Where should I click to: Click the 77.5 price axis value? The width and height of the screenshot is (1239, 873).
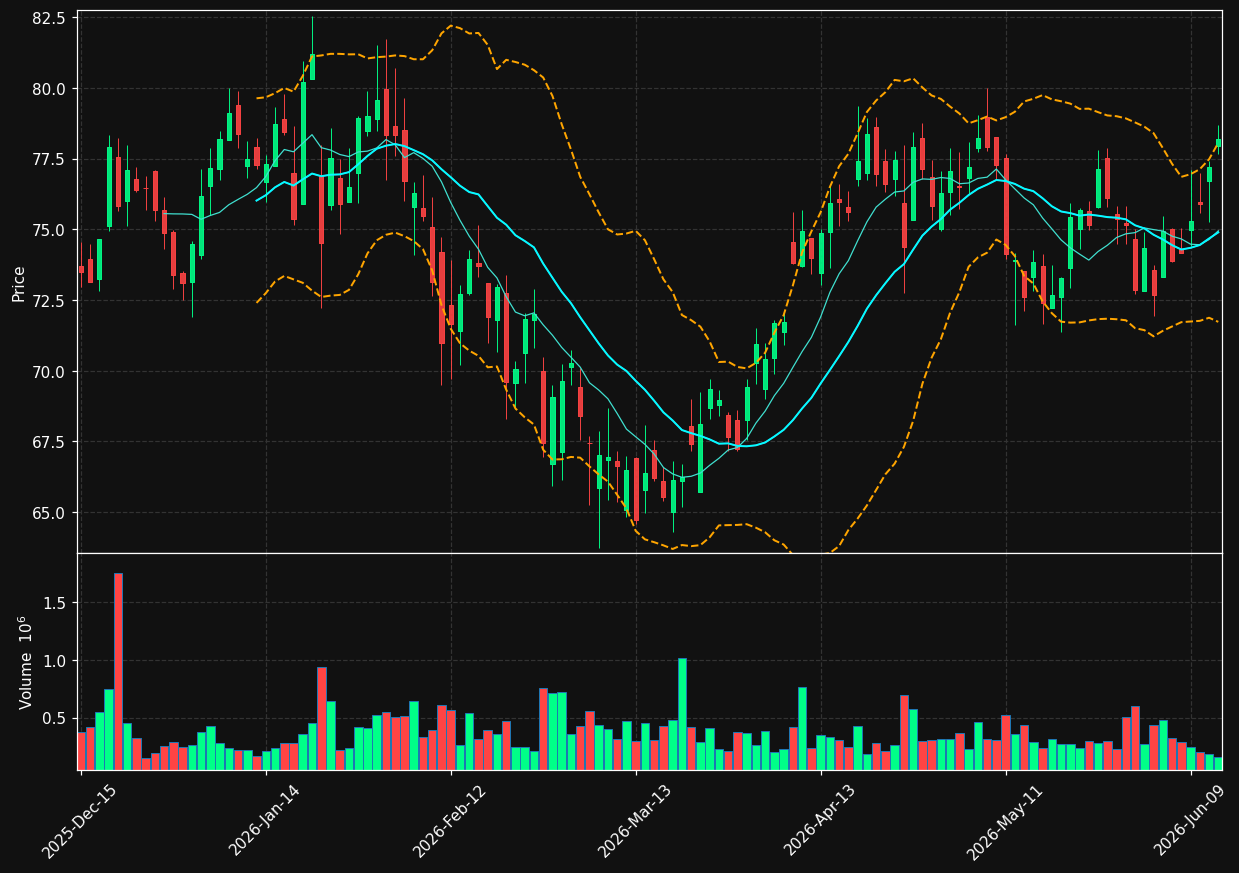[x=50, y=160]
